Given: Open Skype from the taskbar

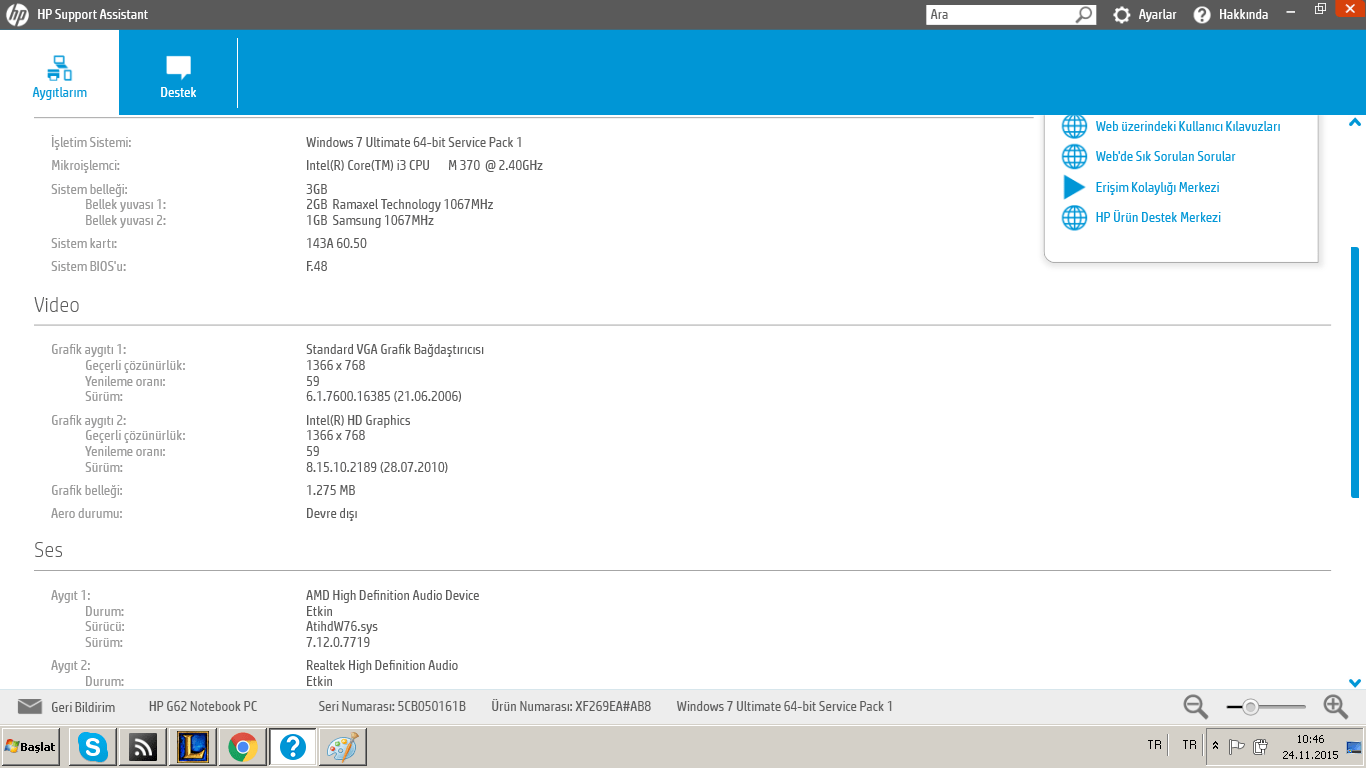Looking at the screenshot, I should point(93,747).
